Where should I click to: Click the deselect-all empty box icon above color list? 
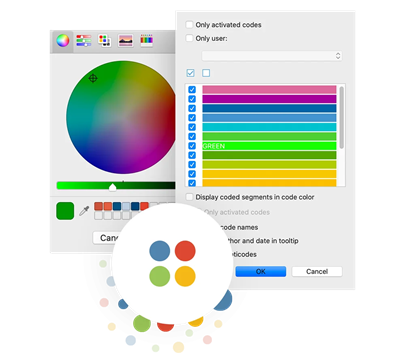[206, 73]
